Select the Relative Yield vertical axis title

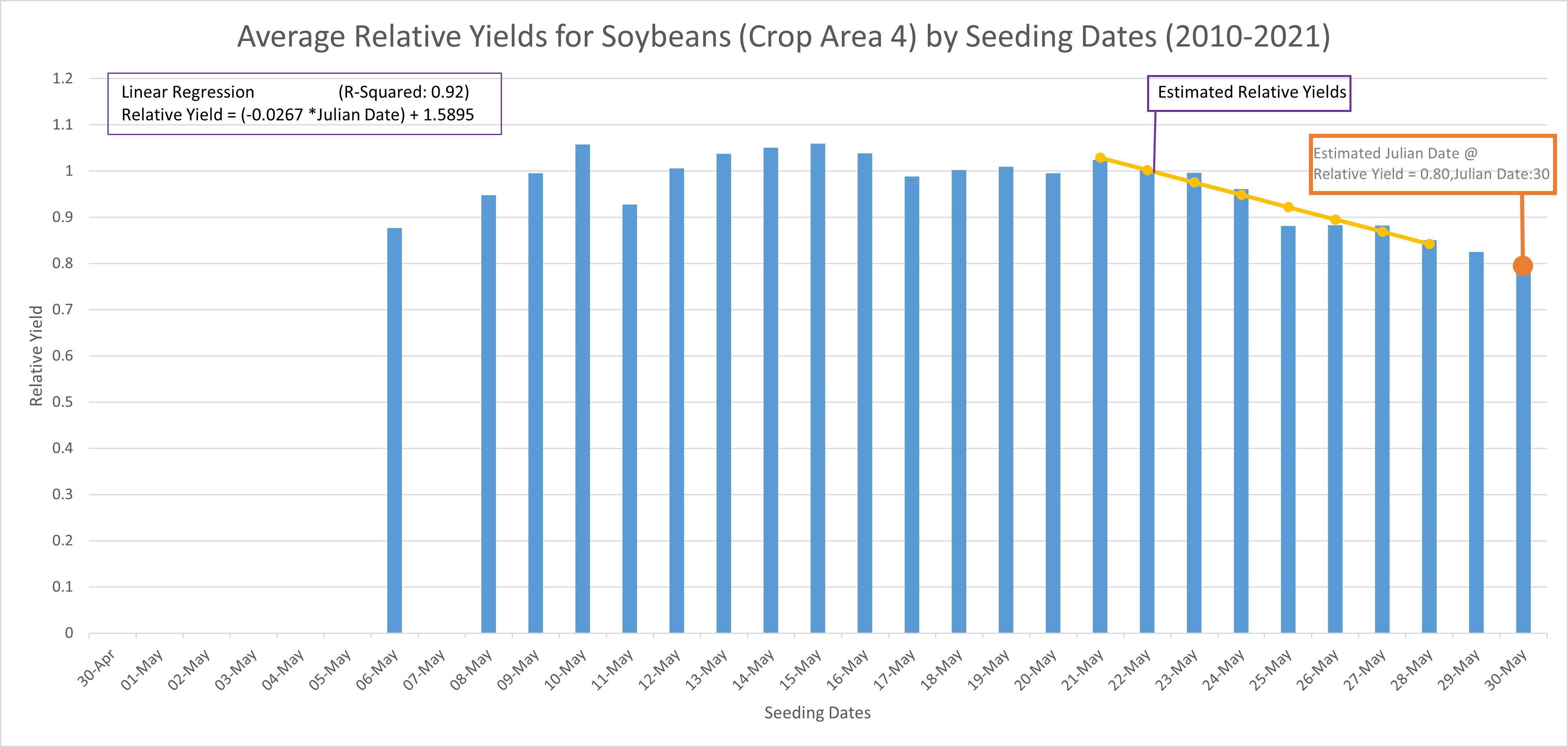[36, 356]
